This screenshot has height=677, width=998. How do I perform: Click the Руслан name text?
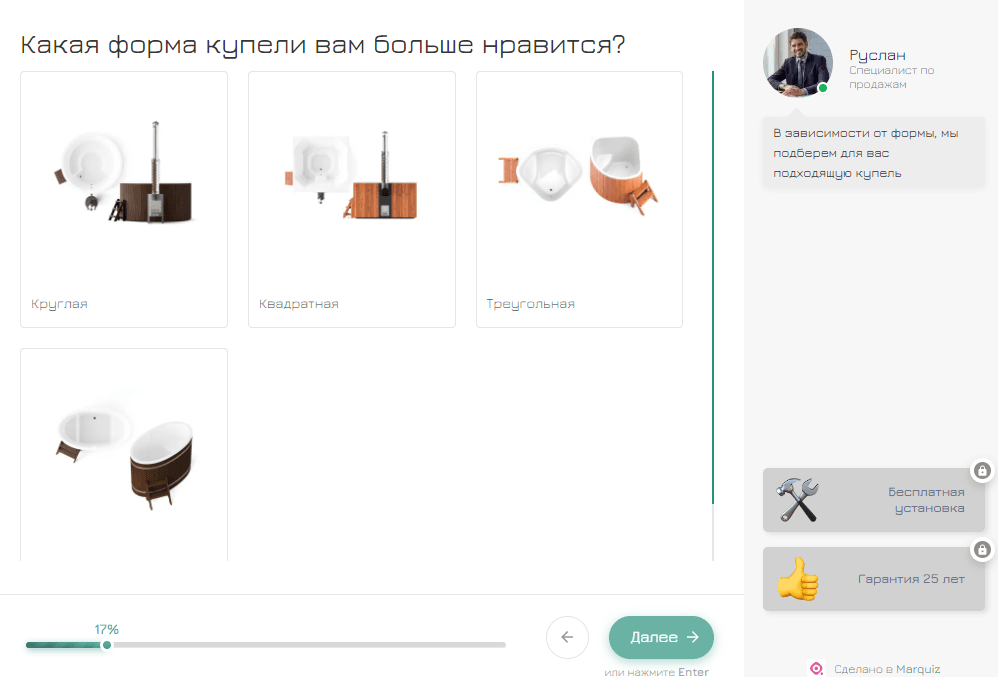pos(877,55)
